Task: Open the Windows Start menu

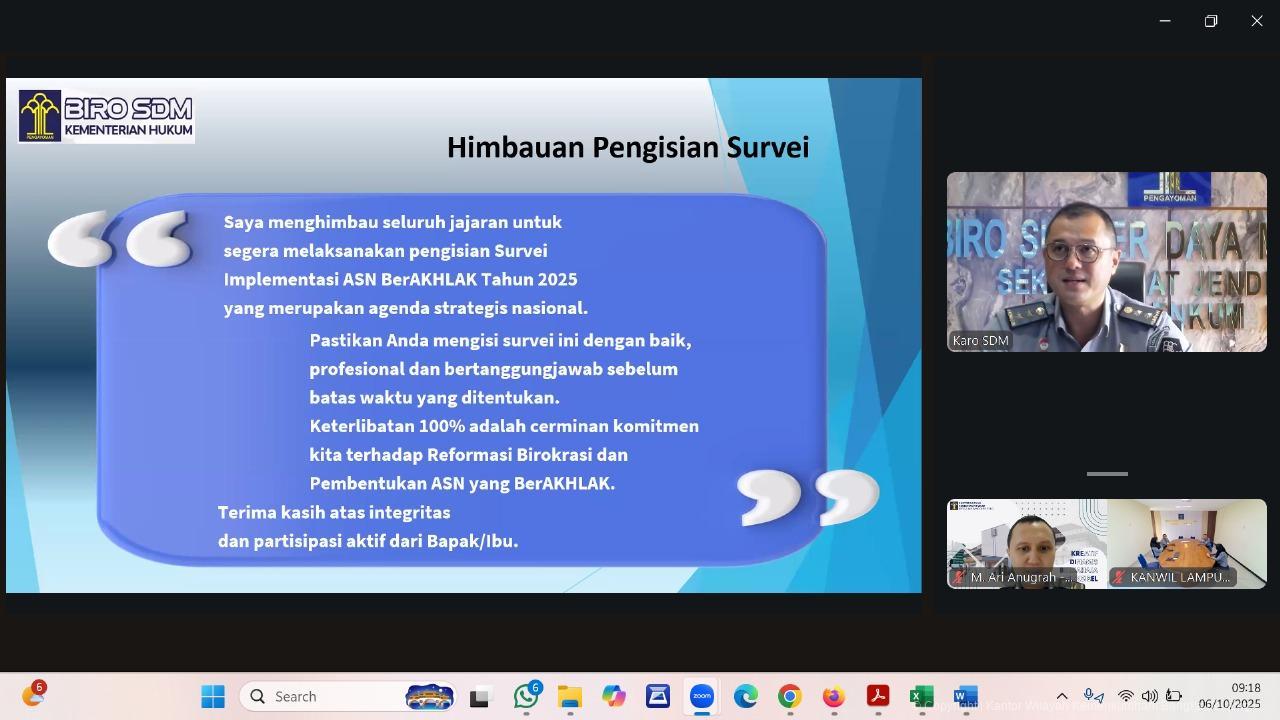Action: tap(213, 697)
